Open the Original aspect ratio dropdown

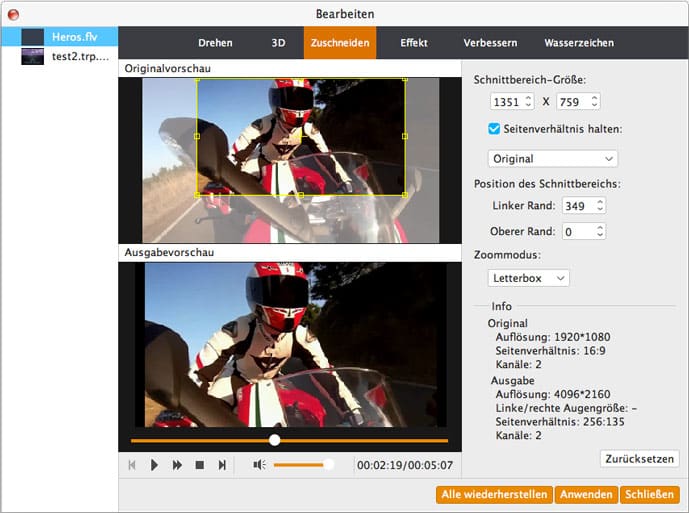coord(552,158)
